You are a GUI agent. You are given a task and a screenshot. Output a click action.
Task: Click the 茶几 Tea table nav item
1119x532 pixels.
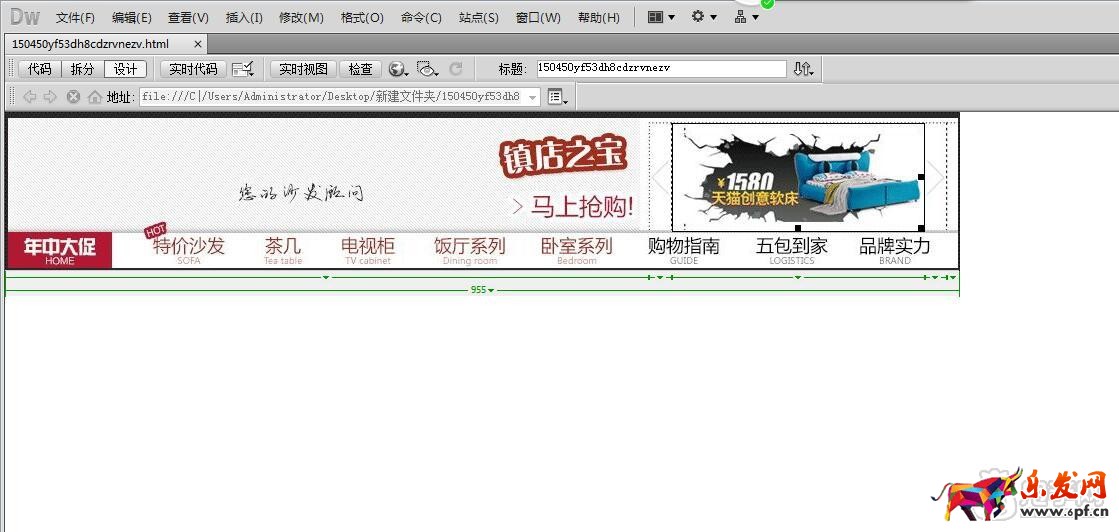coord(283,251)
